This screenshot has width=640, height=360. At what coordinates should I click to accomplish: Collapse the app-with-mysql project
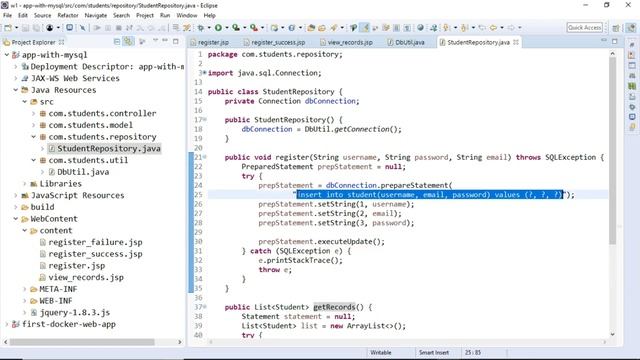point(7,55)
